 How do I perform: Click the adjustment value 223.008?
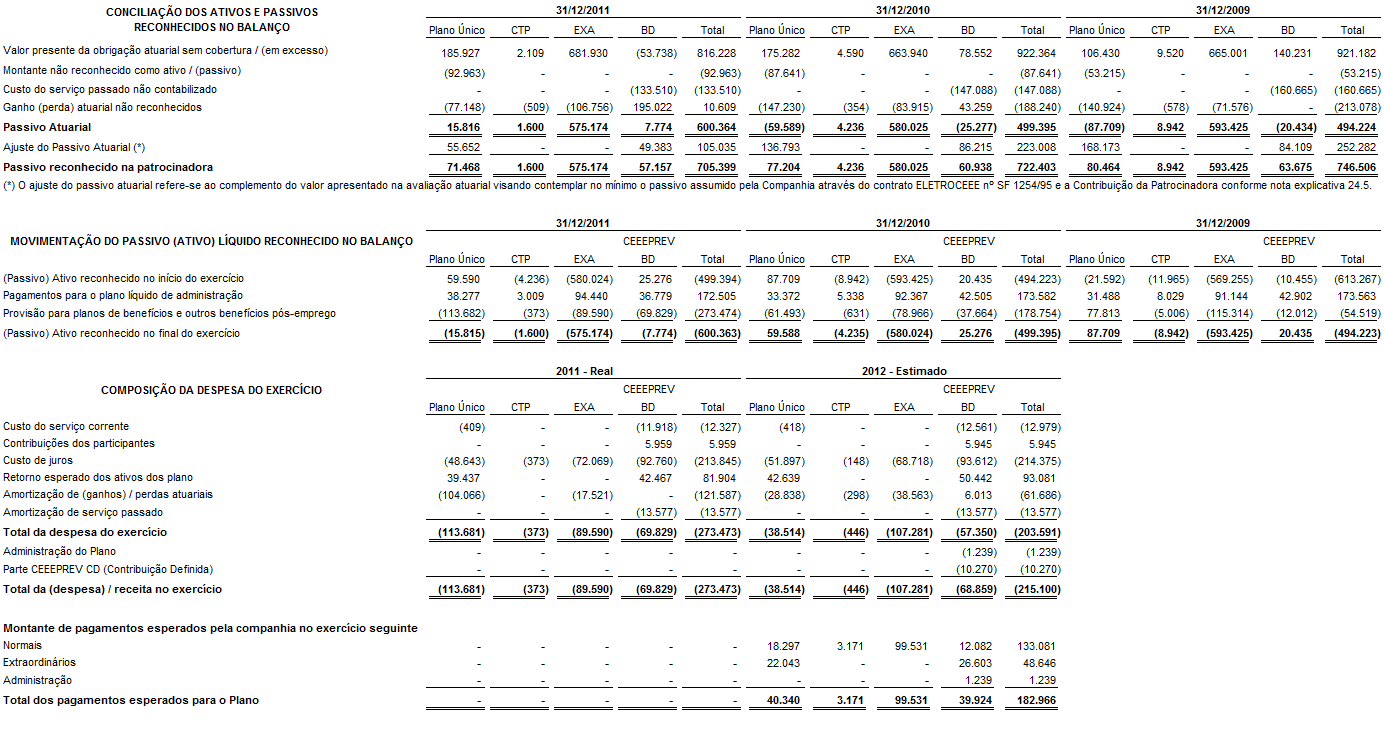(1036, 147)
